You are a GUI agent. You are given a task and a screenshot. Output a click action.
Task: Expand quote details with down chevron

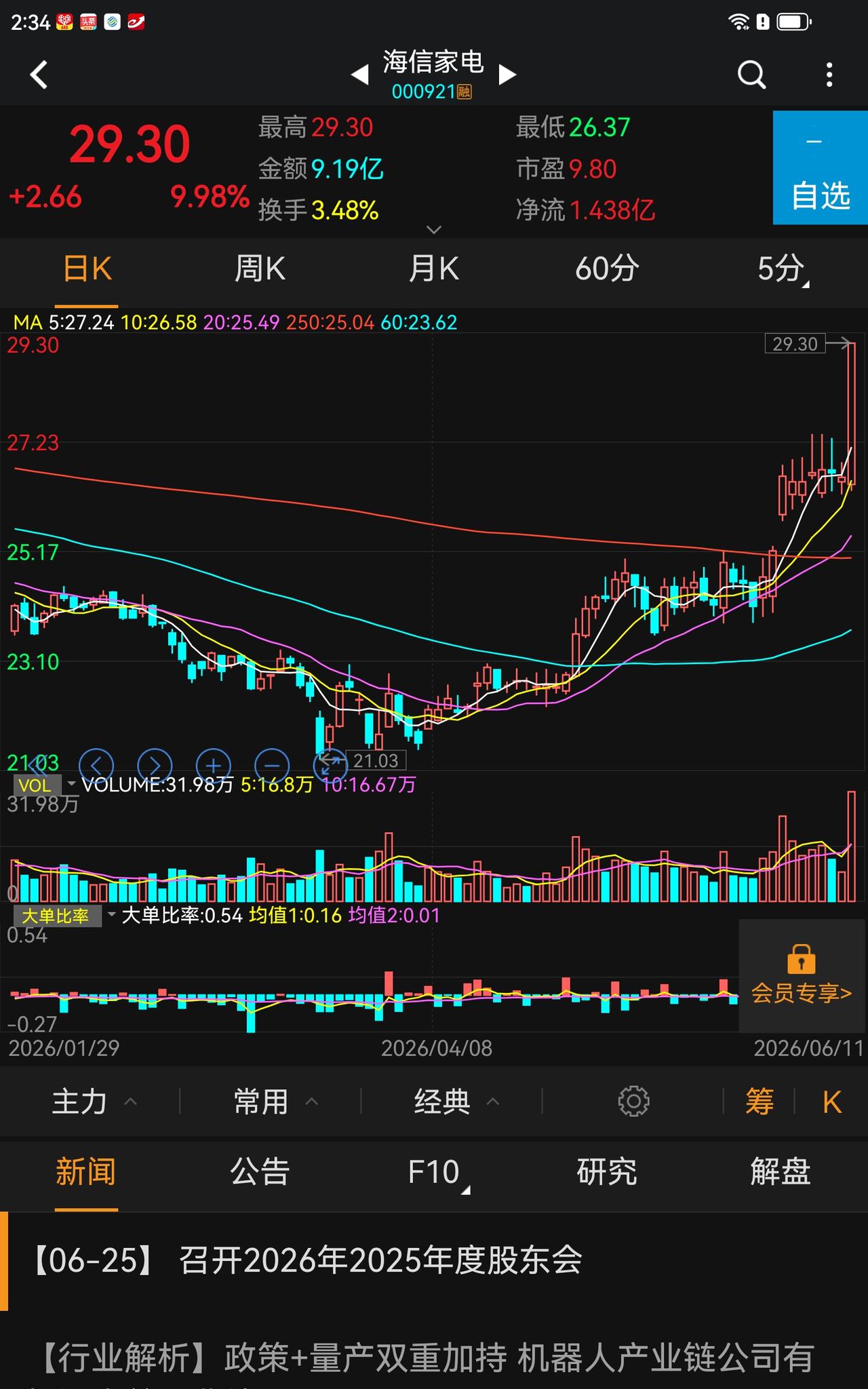[x=434, y=230]
